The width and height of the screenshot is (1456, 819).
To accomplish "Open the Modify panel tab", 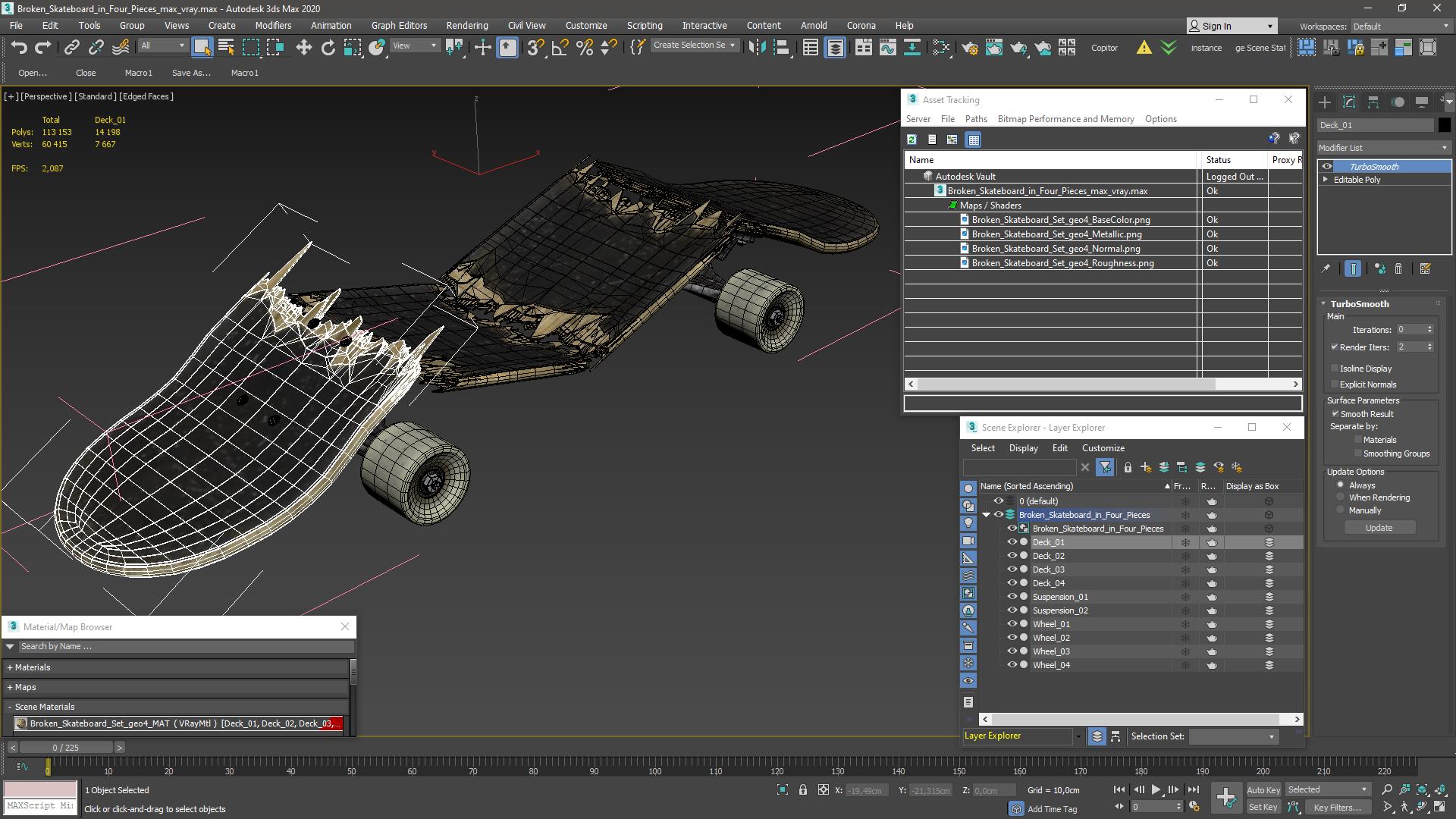I will 1349,102.
